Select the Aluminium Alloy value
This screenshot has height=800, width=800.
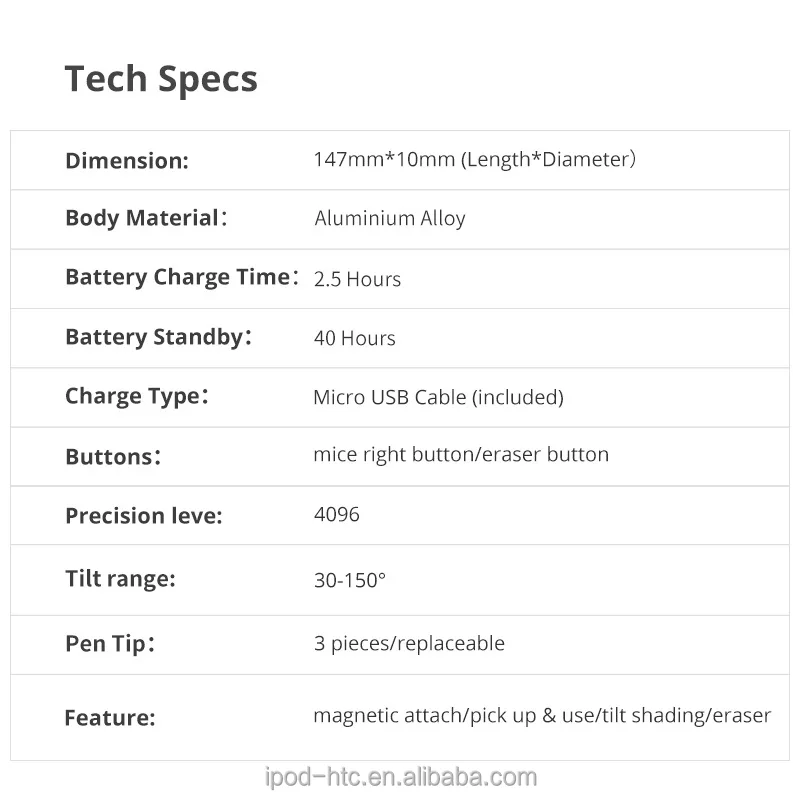point(390,218)
